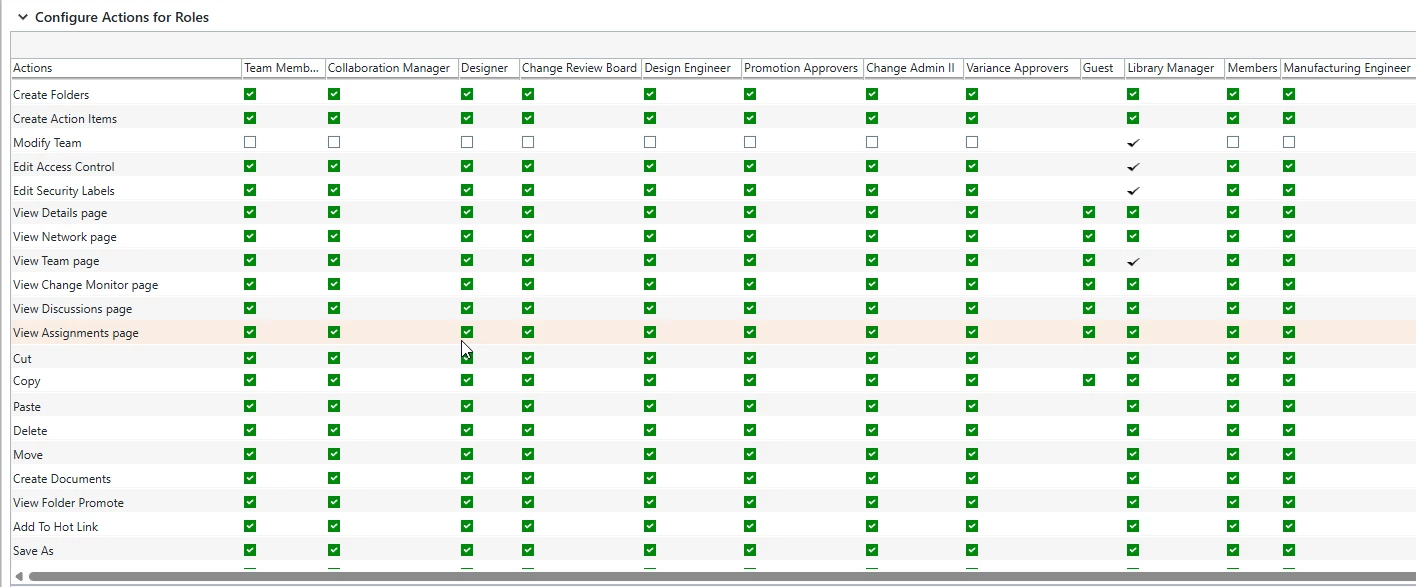Click the Manufacturing Engineer column header
The height and width of the screenshot is (587, 1416).
[x=1347, y=68]
